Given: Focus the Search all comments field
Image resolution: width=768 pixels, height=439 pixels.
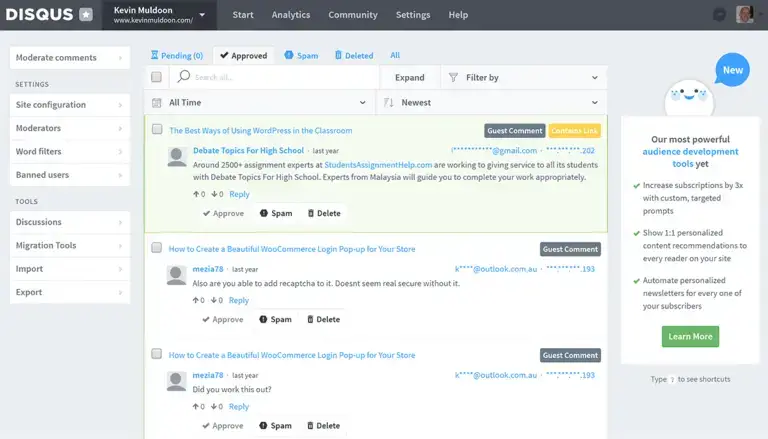Looking at the screenshot, I should (x=274, y=77).
